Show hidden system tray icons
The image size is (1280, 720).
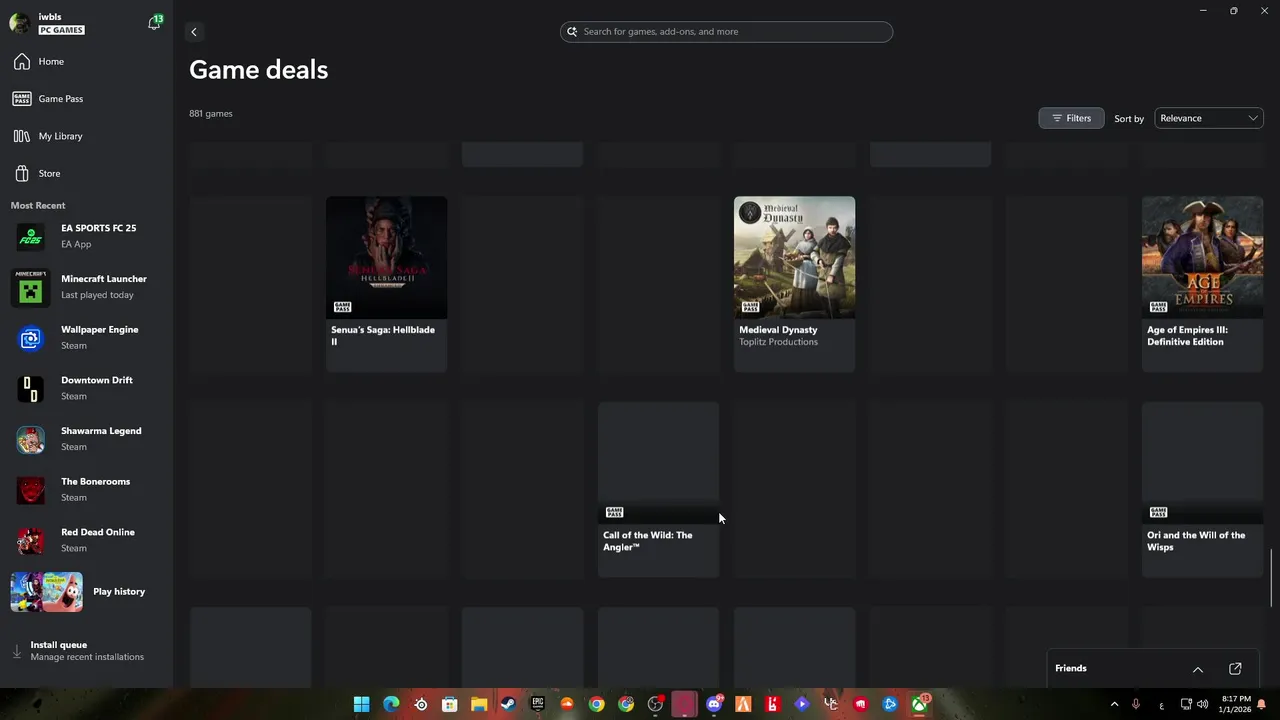point(1114,705)
